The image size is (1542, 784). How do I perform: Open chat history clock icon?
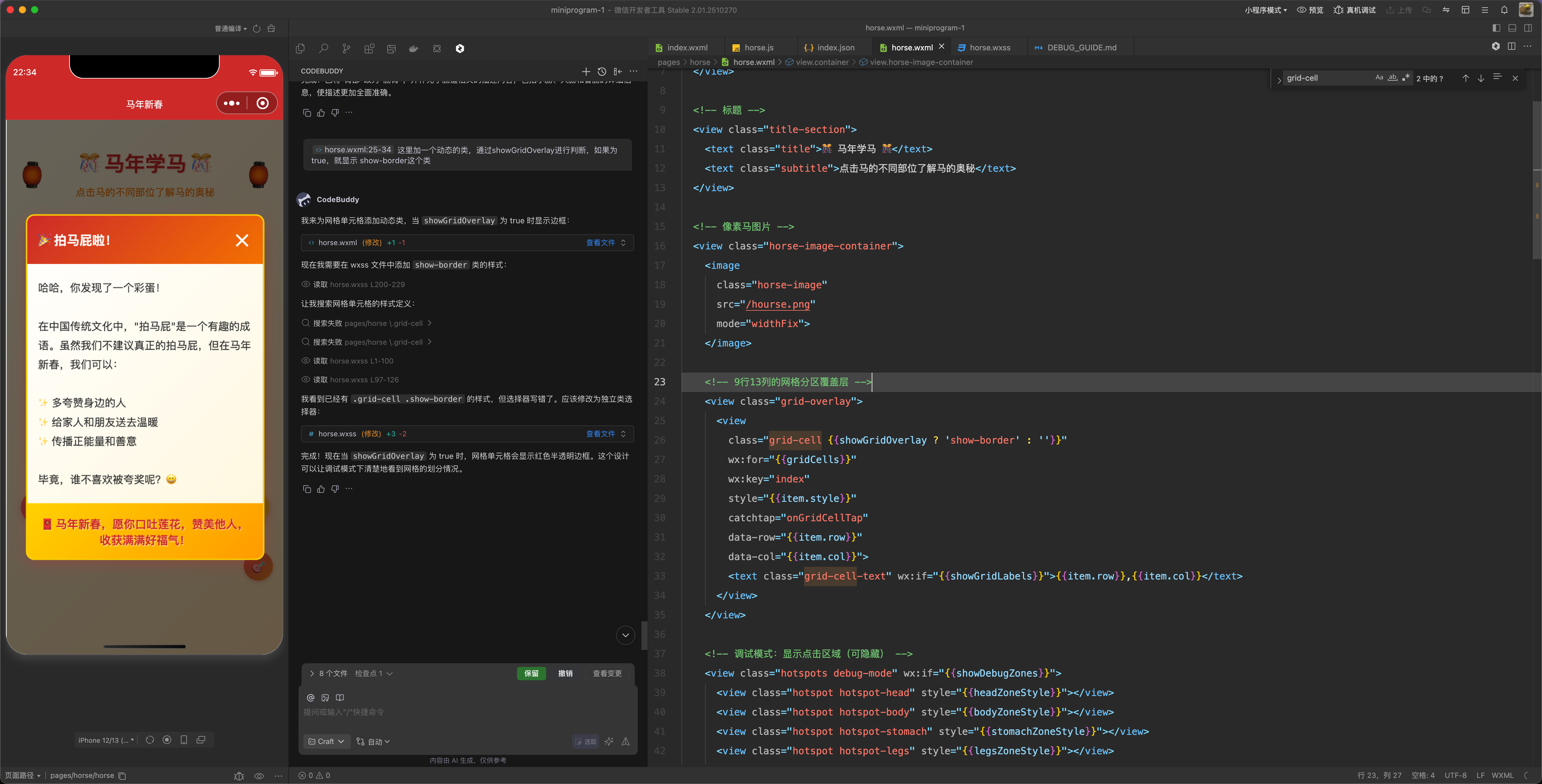(x=602, y=71)
